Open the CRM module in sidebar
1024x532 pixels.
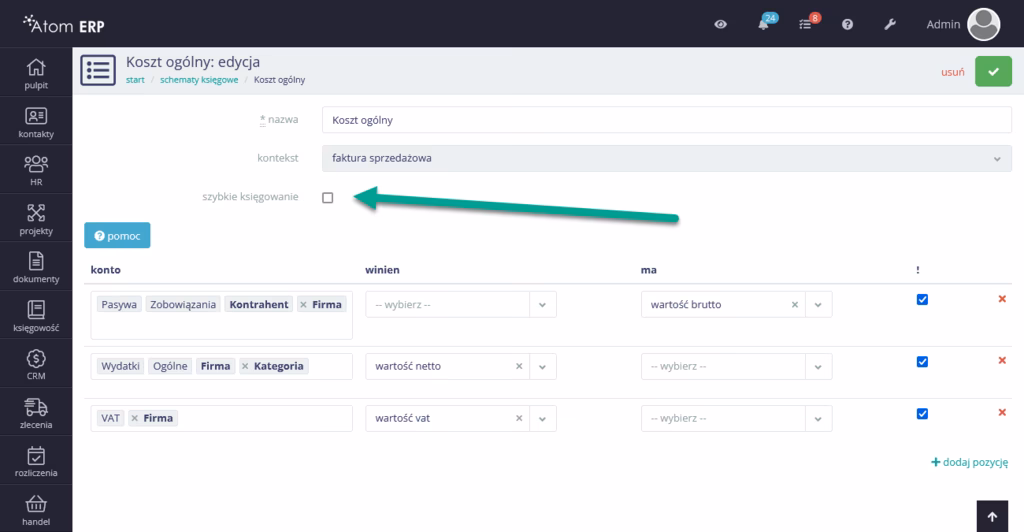pyautogui.click(x=36, y=365)
